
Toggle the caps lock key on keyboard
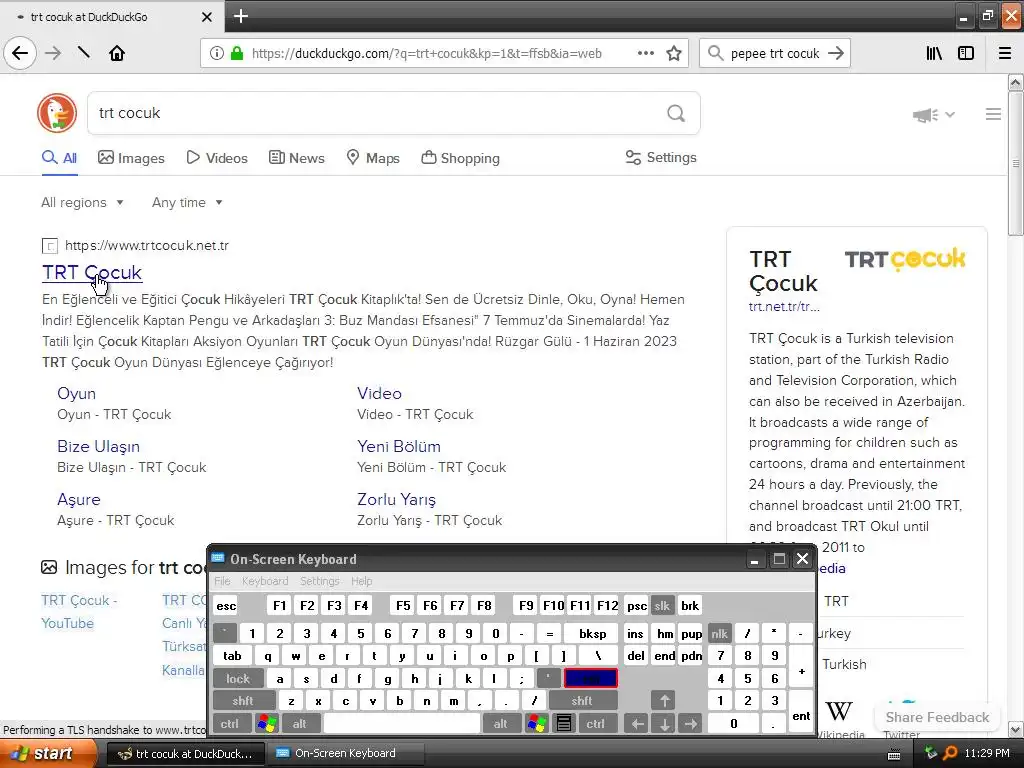(238, 679)
